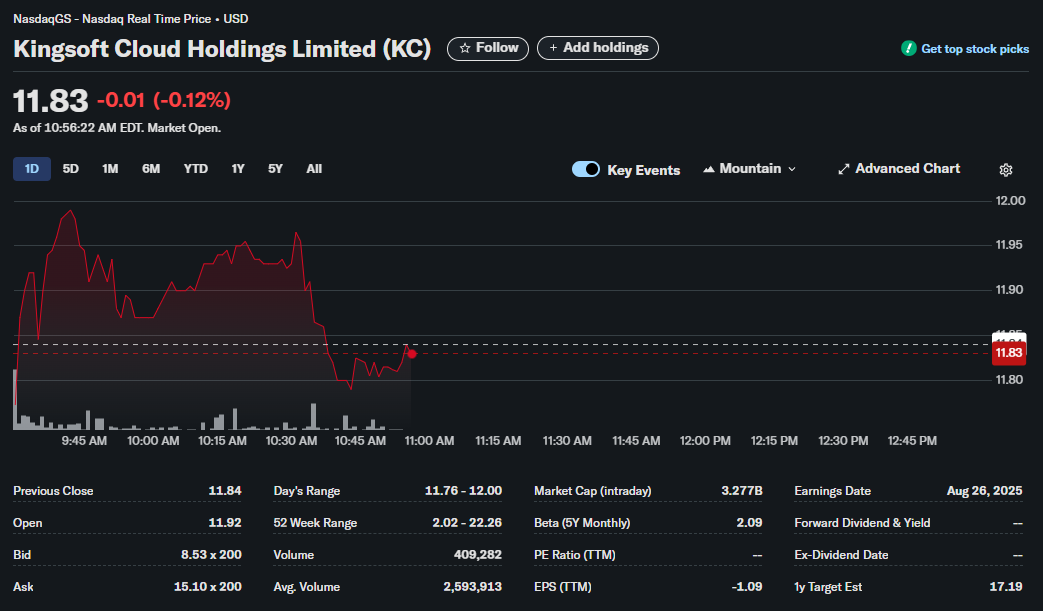Click the Earnings Date label
1043x611 pixels.
click(832, 491)
